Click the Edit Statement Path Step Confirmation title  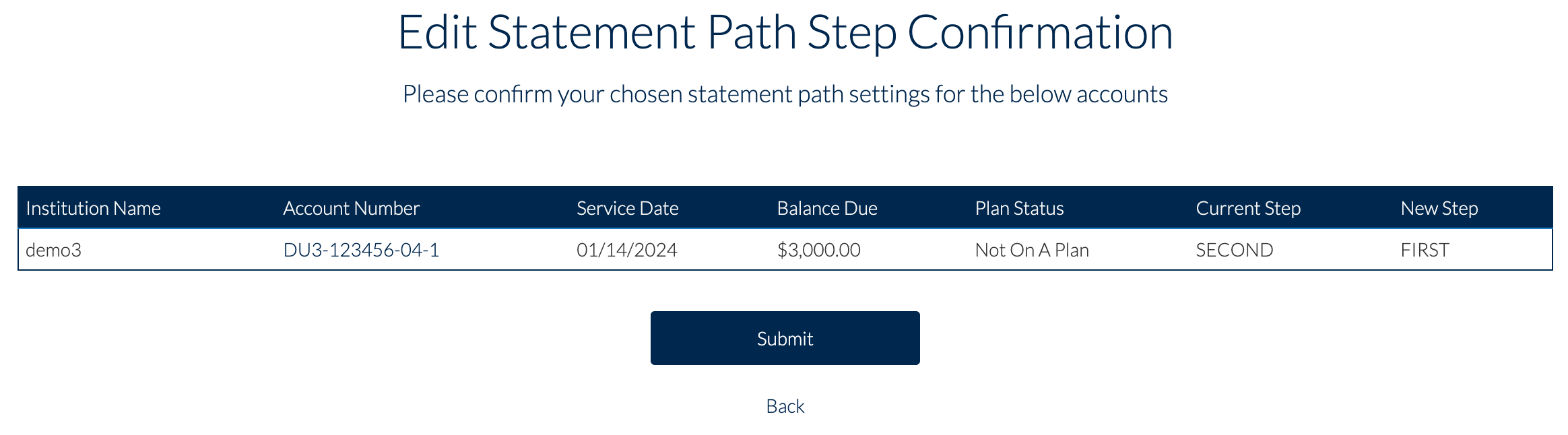coord(784,32)
